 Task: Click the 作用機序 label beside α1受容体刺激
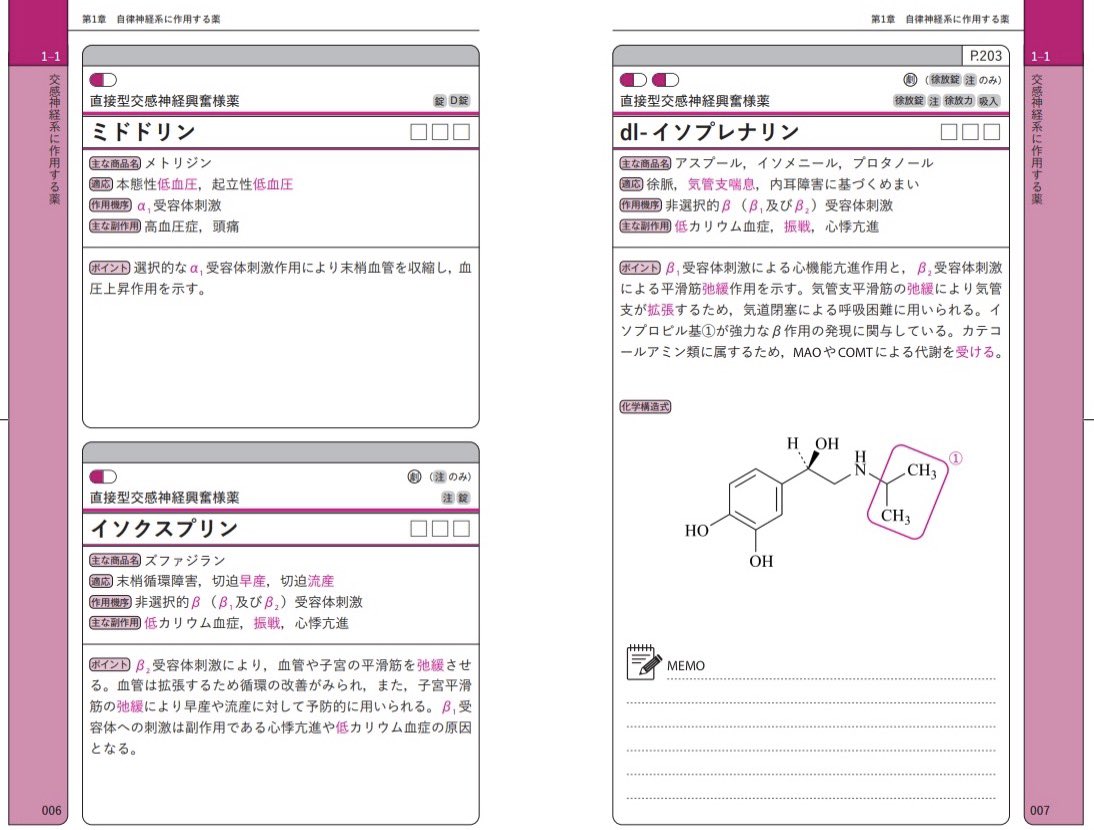click(x=110, y=205)
